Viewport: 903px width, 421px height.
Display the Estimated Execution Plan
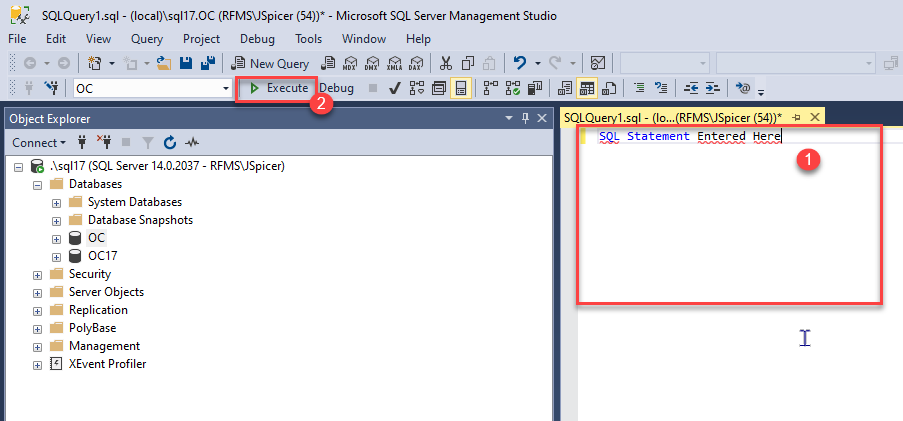tap(416, 88)
